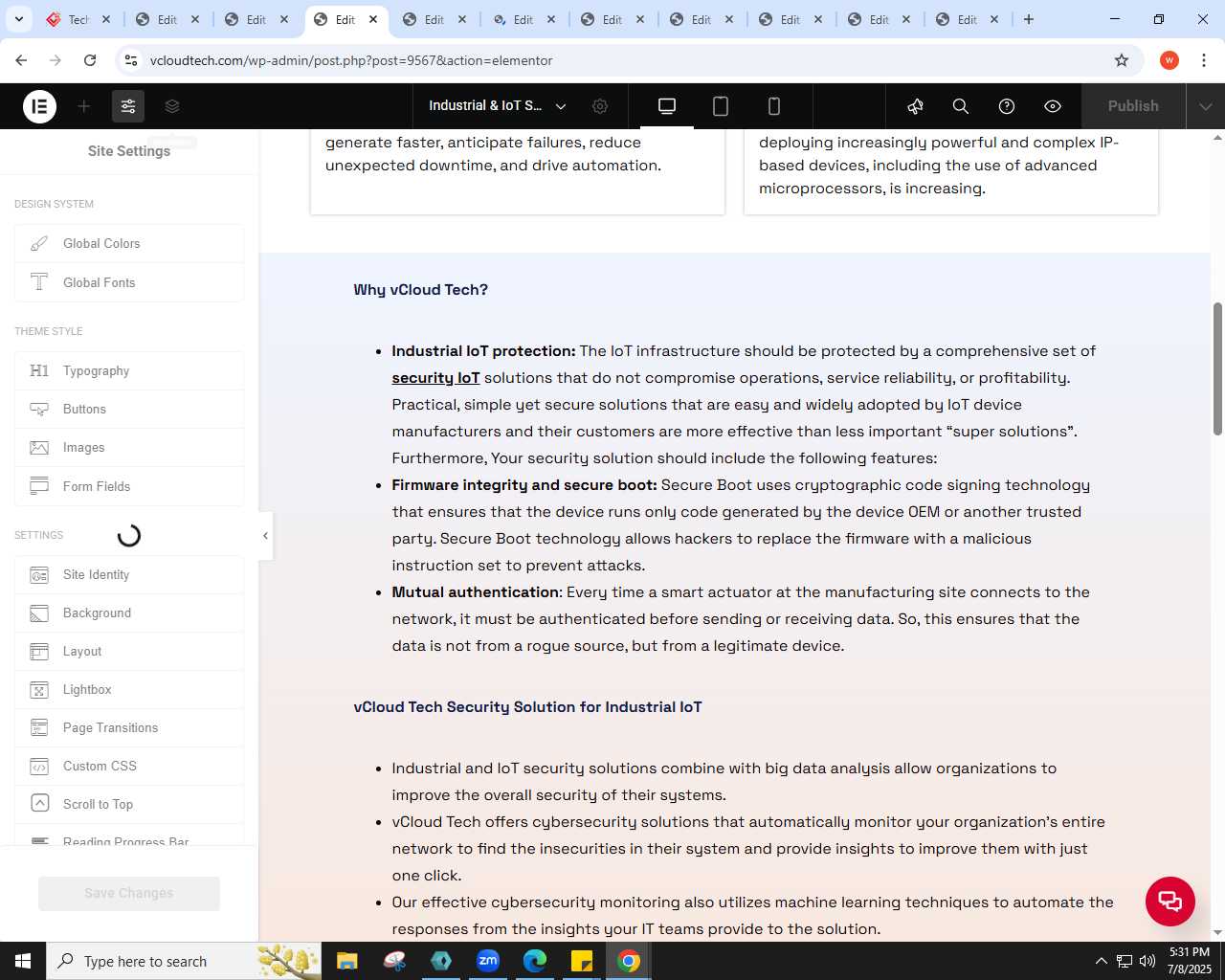Viewport: 1225px width, 980px height.
Task: Open the Structure layers icon
Action: 172,106
